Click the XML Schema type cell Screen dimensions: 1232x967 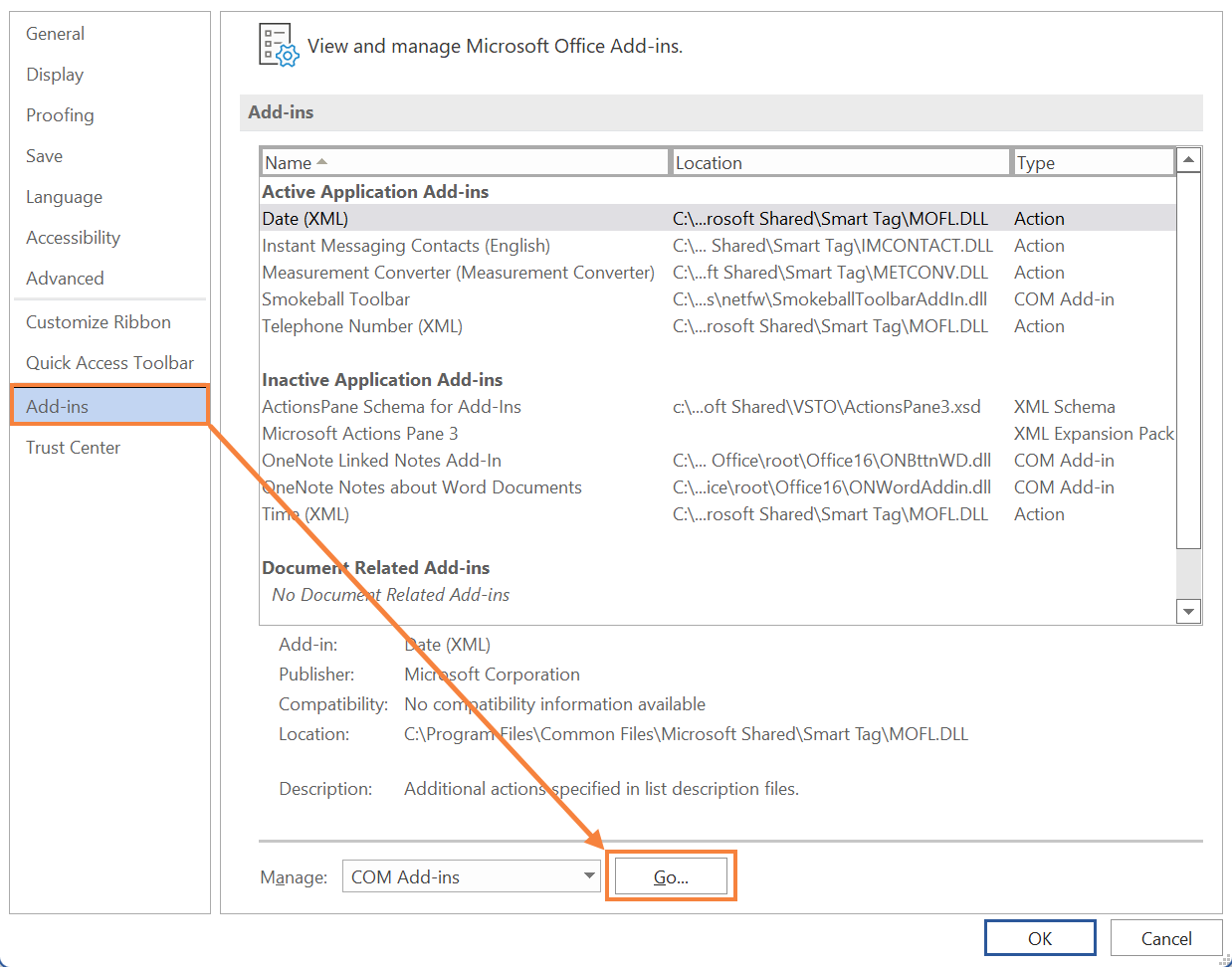click(1065, 407)
